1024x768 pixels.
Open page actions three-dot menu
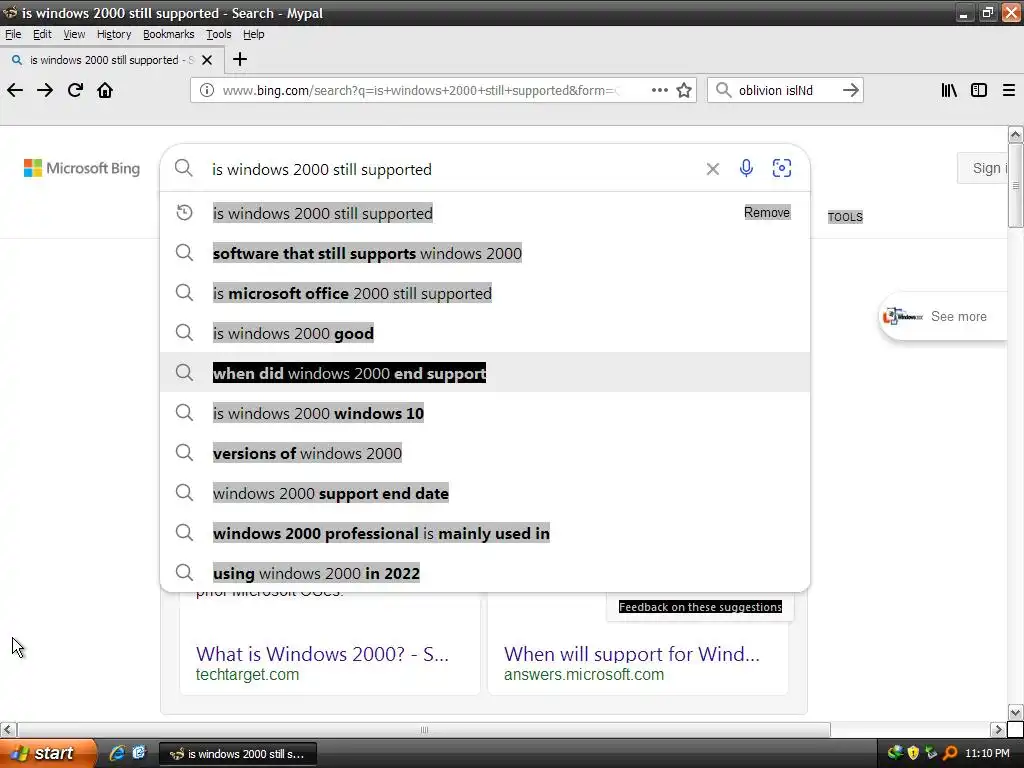coord(660,90)
